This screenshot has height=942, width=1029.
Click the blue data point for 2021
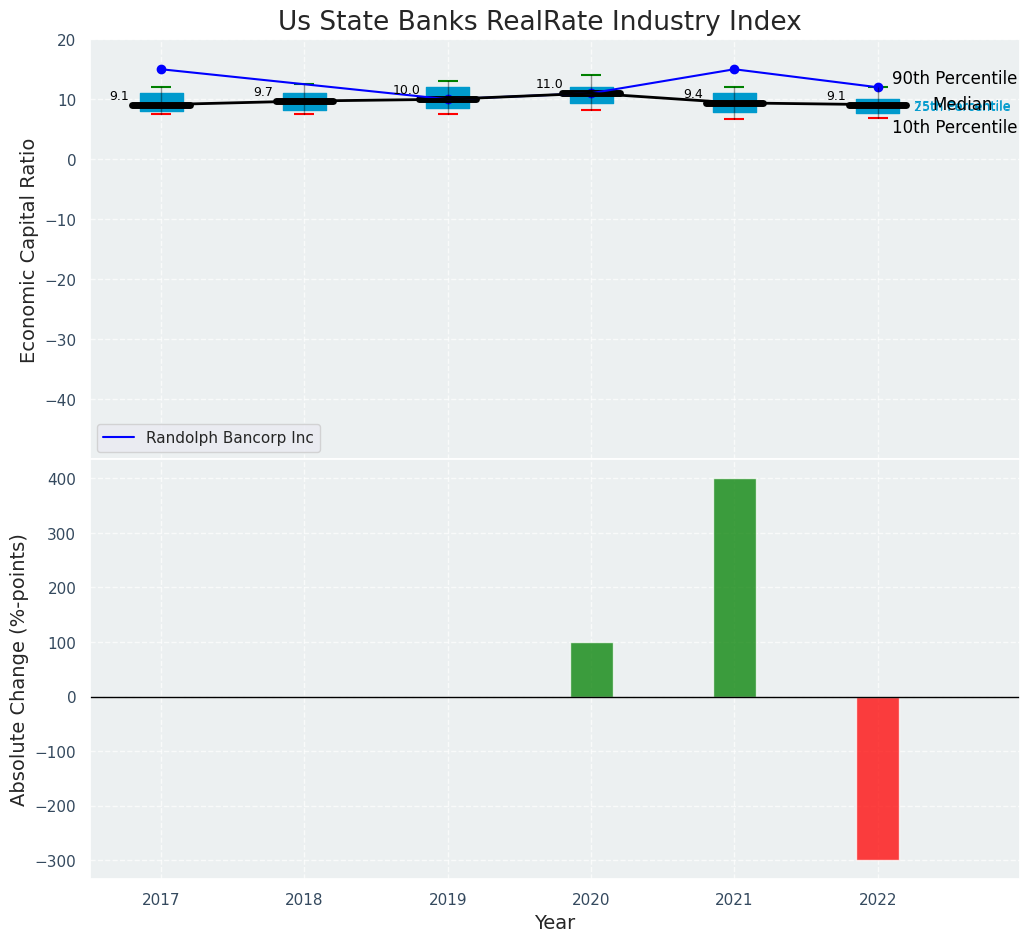point(734,70)
